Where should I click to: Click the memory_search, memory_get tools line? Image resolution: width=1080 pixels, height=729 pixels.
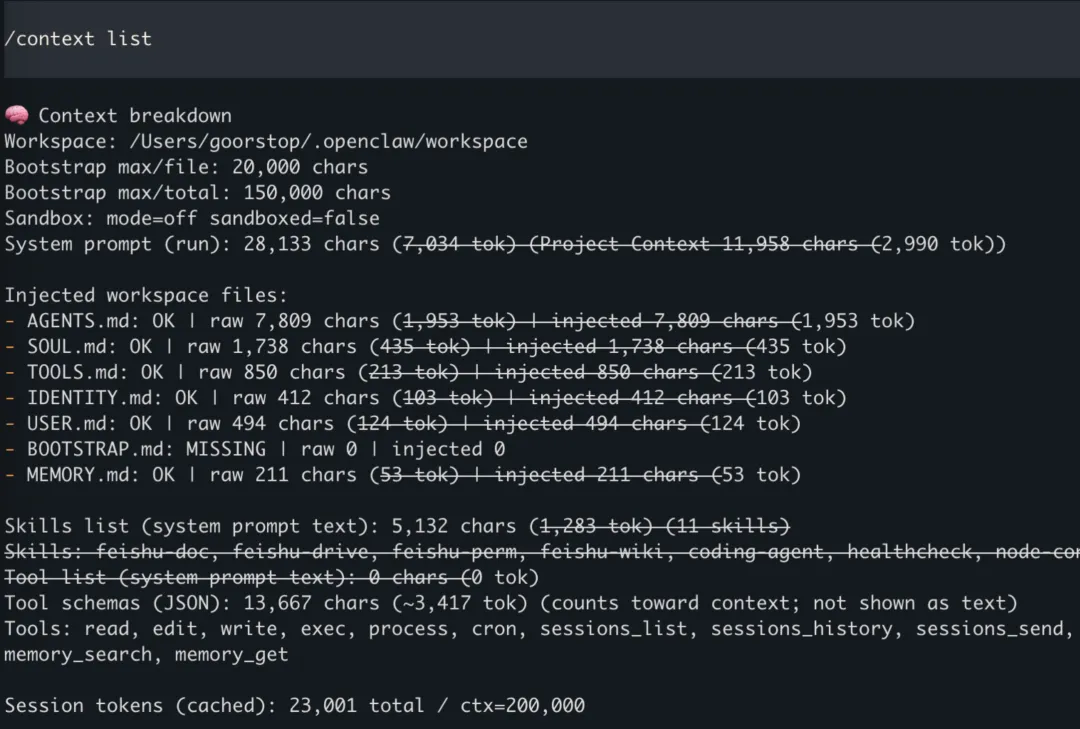point(146,655)
